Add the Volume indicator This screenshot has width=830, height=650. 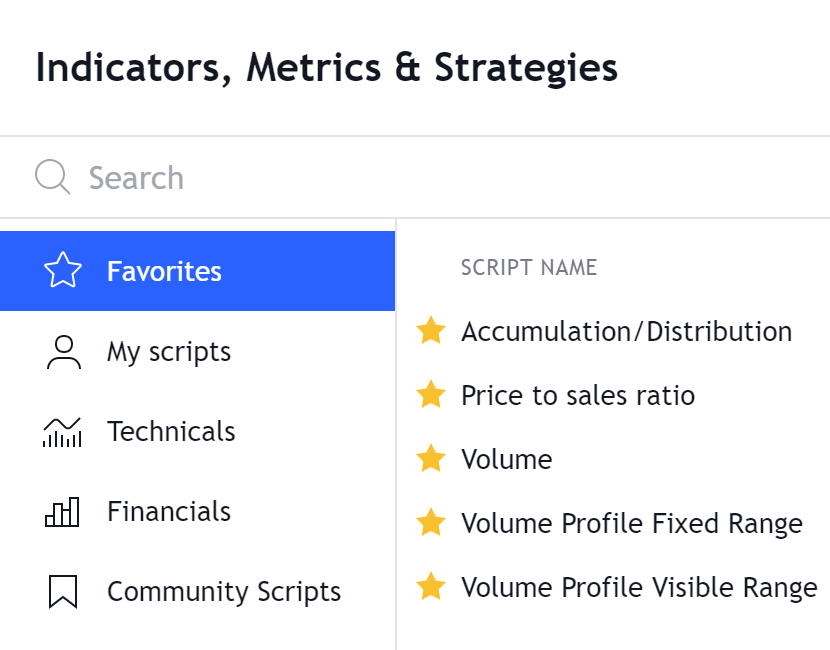(x=507, y=459)
